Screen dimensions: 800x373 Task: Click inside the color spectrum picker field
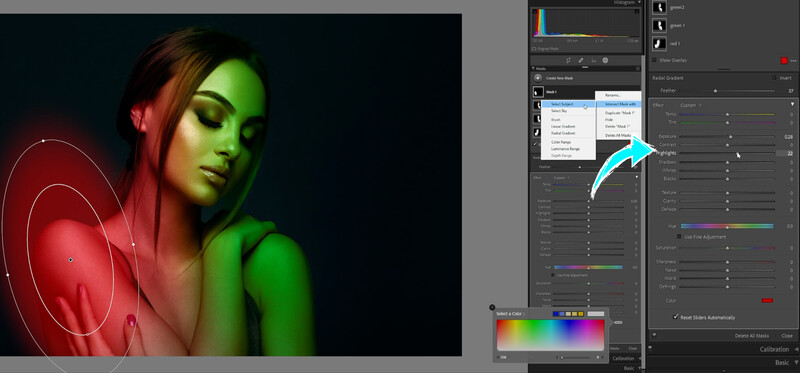pos(551,335)
